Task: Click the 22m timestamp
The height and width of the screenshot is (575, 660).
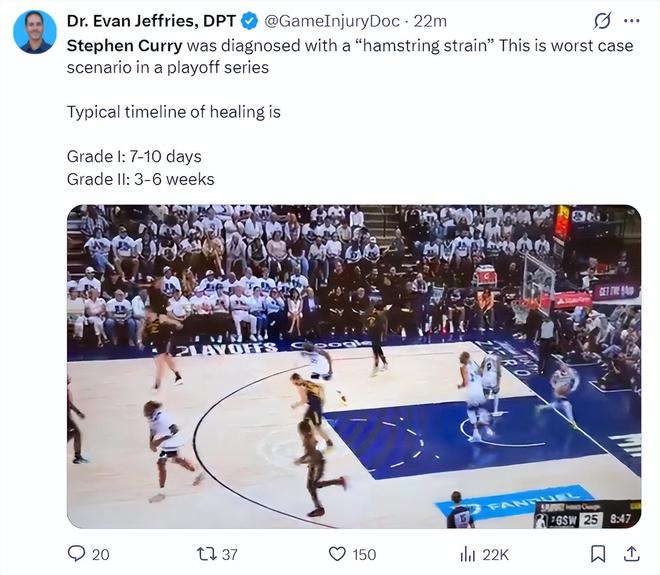Action: [x=430, y=21]
